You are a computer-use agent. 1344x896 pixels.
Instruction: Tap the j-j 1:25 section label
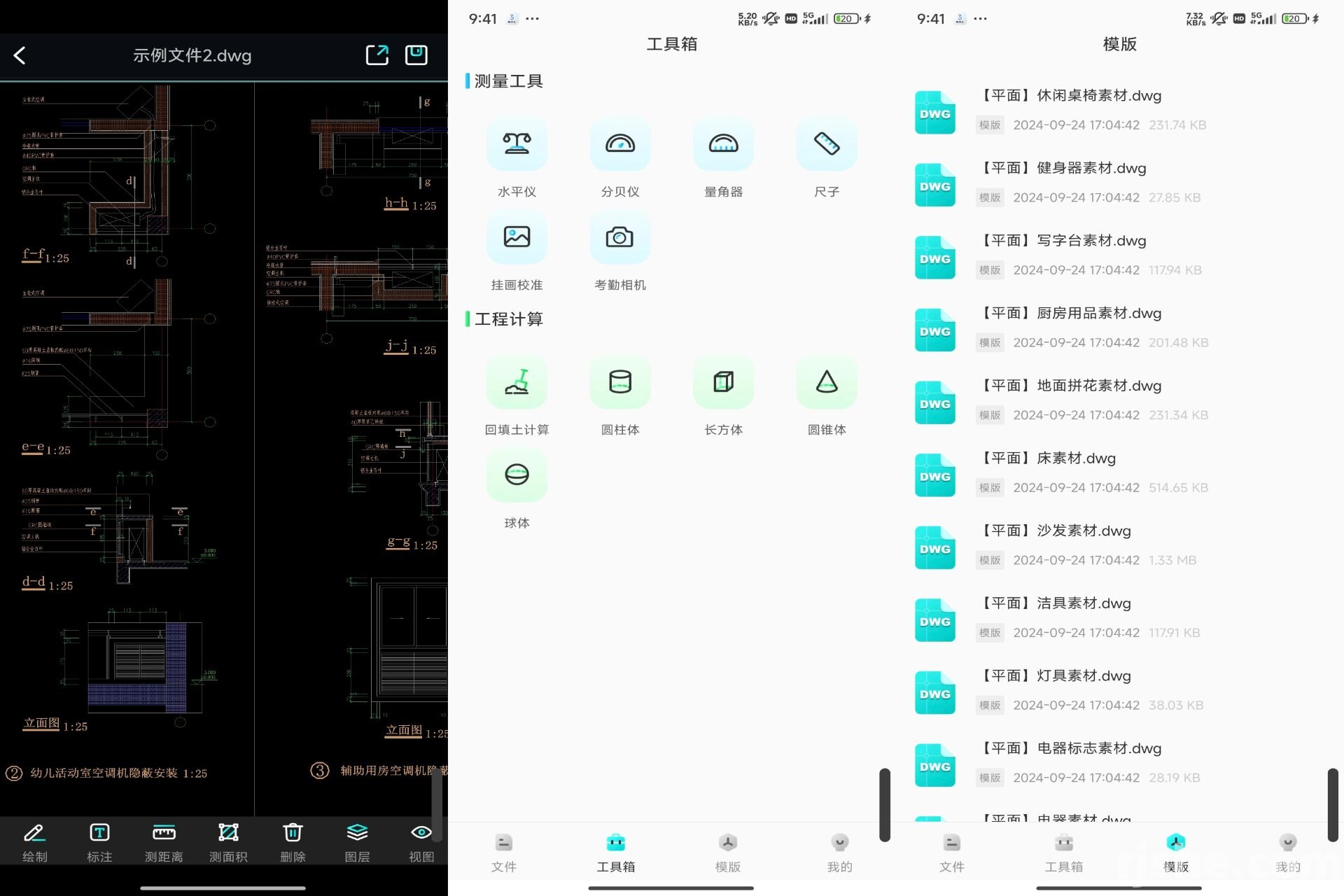(x=410, y=348)
